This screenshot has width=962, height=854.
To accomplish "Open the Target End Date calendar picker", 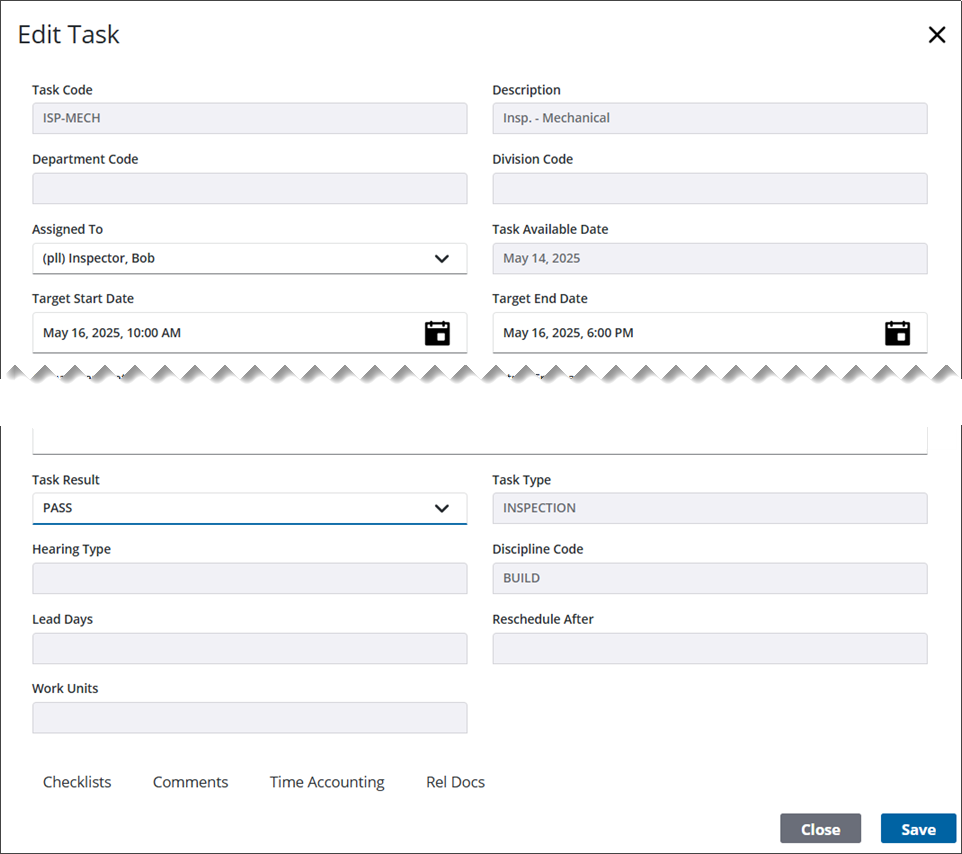I will click(x=897, y=333).
